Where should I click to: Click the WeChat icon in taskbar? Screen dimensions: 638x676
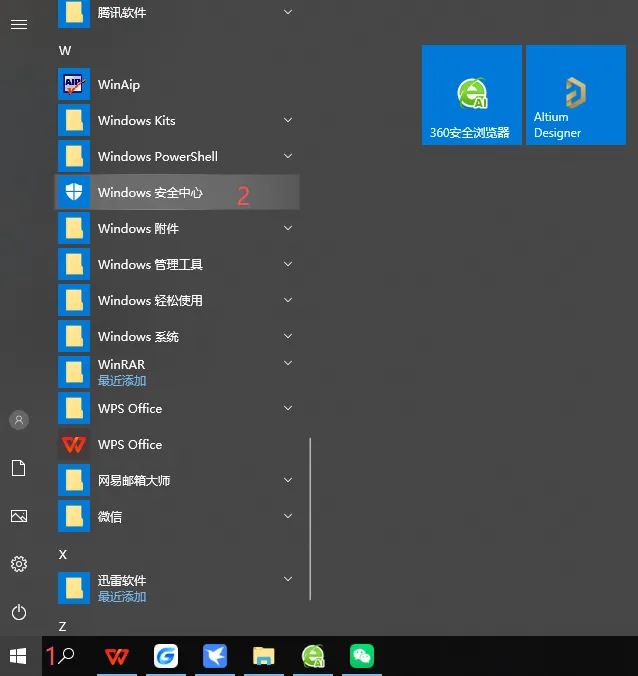tap(362, 656)
